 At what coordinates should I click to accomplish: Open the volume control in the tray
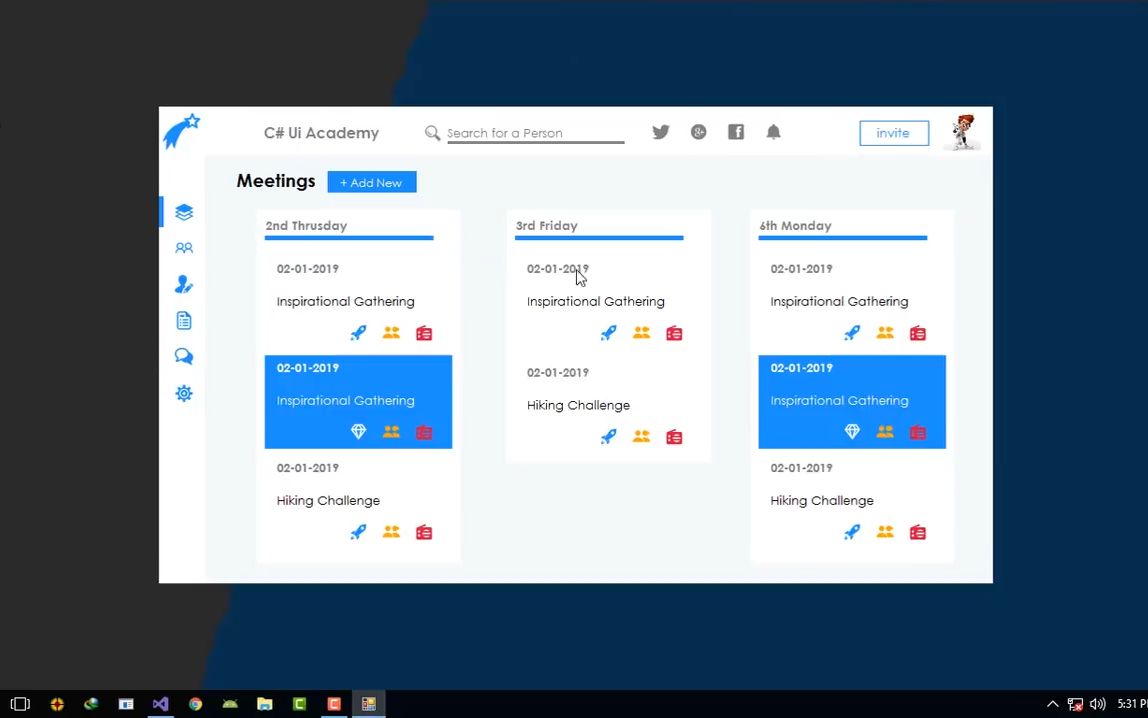[x=1097, y=704]
